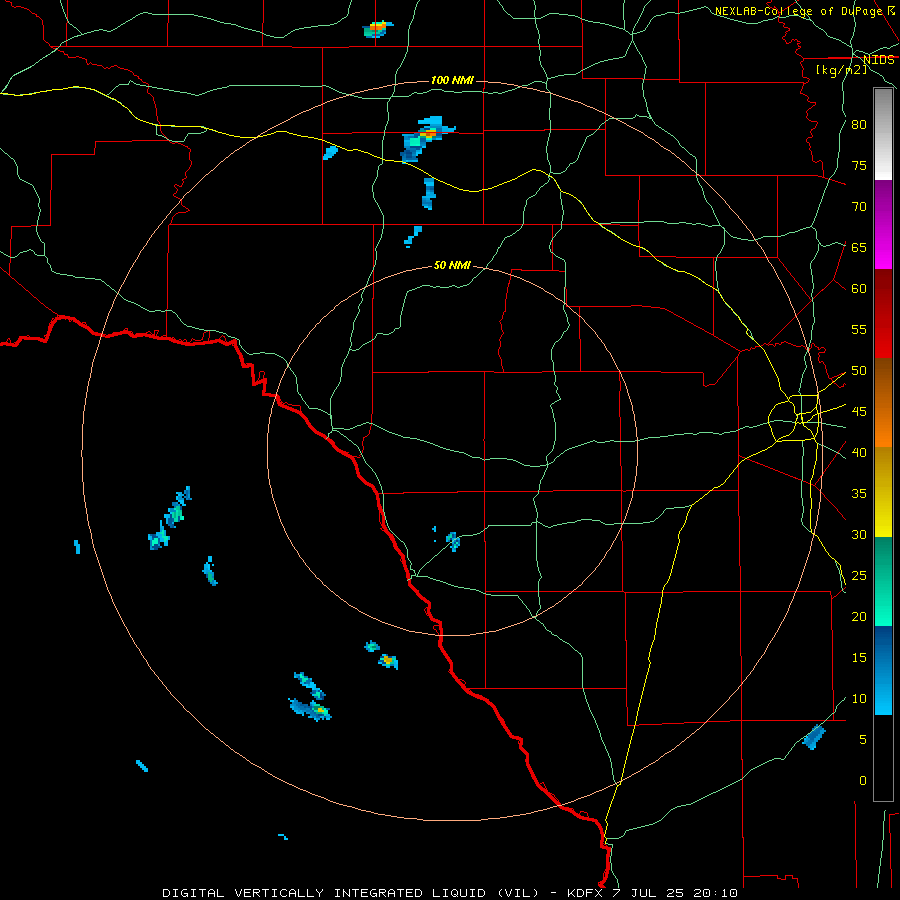Click the [kg/m2] units label
This screenshot has width=900, height=900.
tap(842, 70)
